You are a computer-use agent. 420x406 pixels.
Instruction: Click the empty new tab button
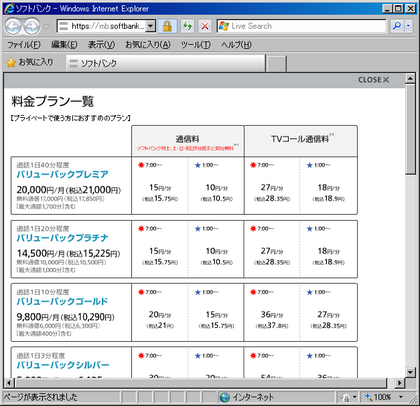(x=276, y=63)
